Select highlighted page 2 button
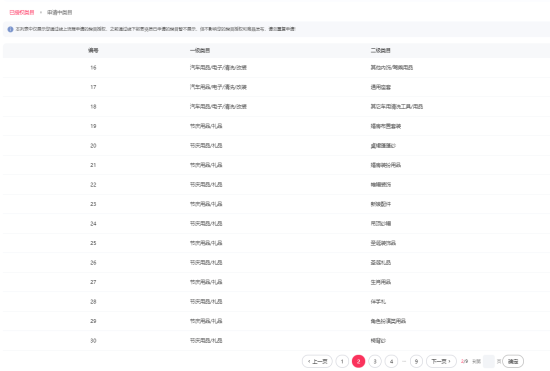The image size is (550, 371). click(358, 362)
